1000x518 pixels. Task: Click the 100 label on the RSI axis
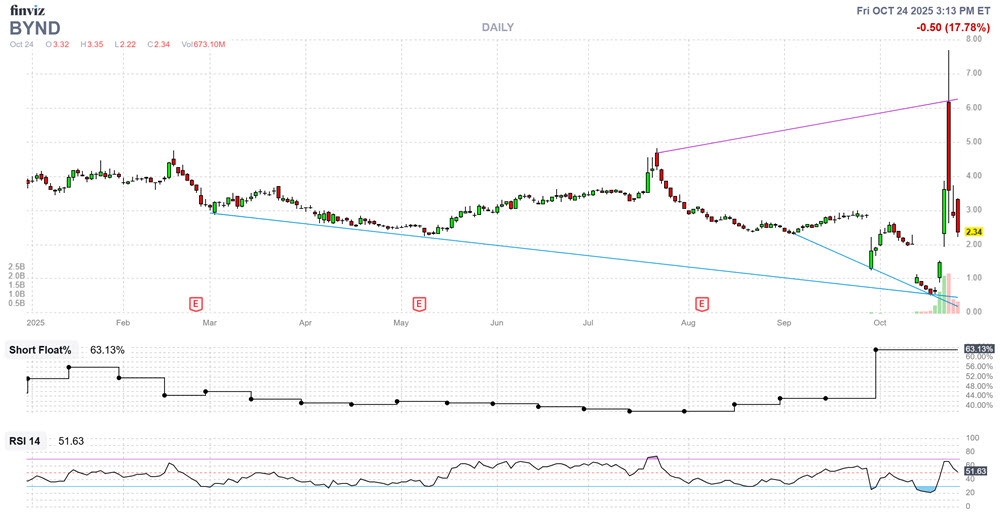click(973, 438)
